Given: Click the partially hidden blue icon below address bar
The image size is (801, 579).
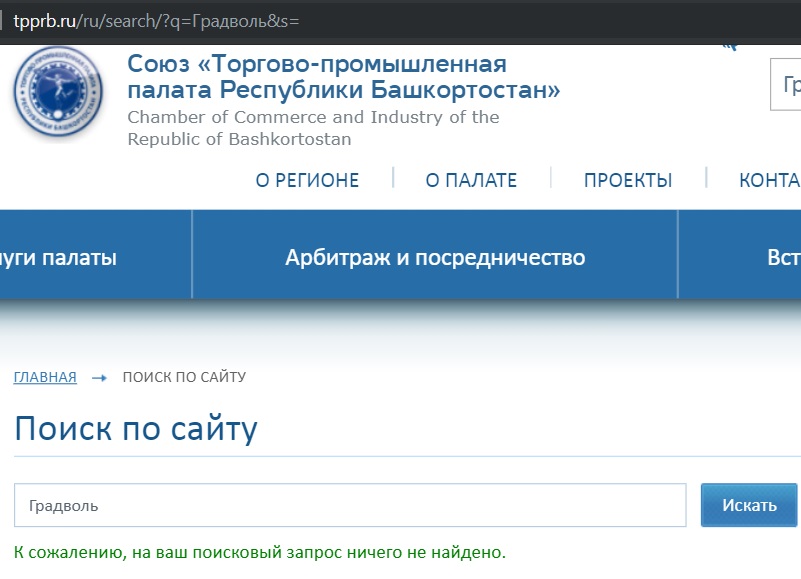Looking at the screenshot, I should (729, 46).
